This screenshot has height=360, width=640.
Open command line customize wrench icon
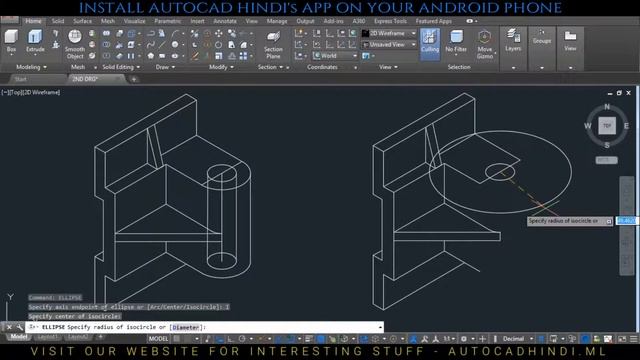point(19,327)
